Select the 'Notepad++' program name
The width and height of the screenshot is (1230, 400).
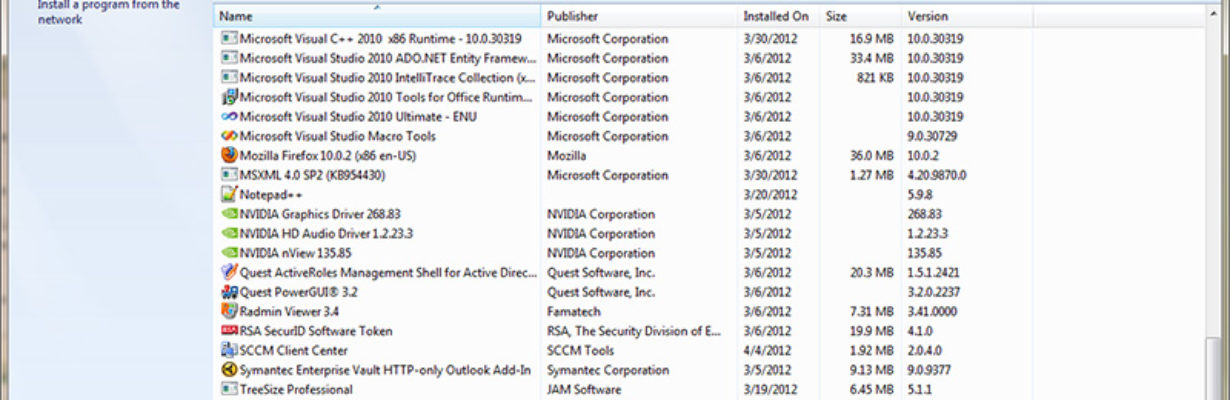(271, 195)
